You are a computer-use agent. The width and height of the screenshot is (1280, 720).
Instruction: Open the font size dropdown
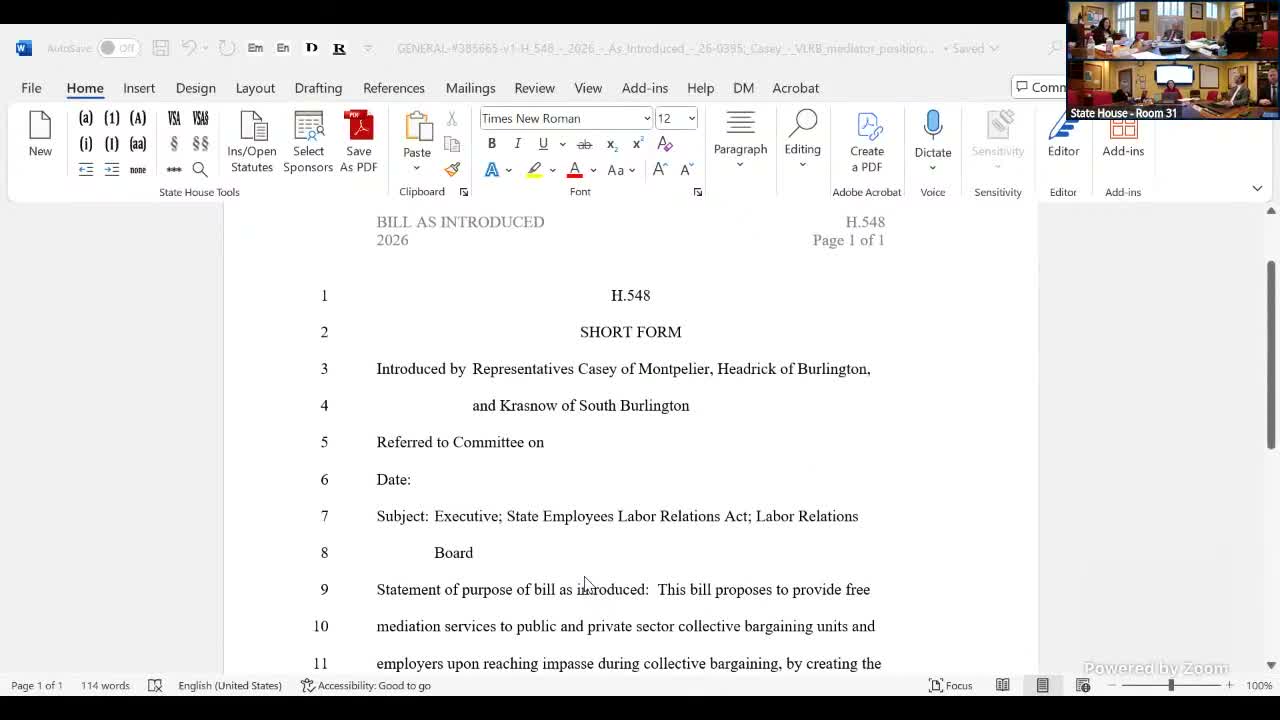[692, 118]
